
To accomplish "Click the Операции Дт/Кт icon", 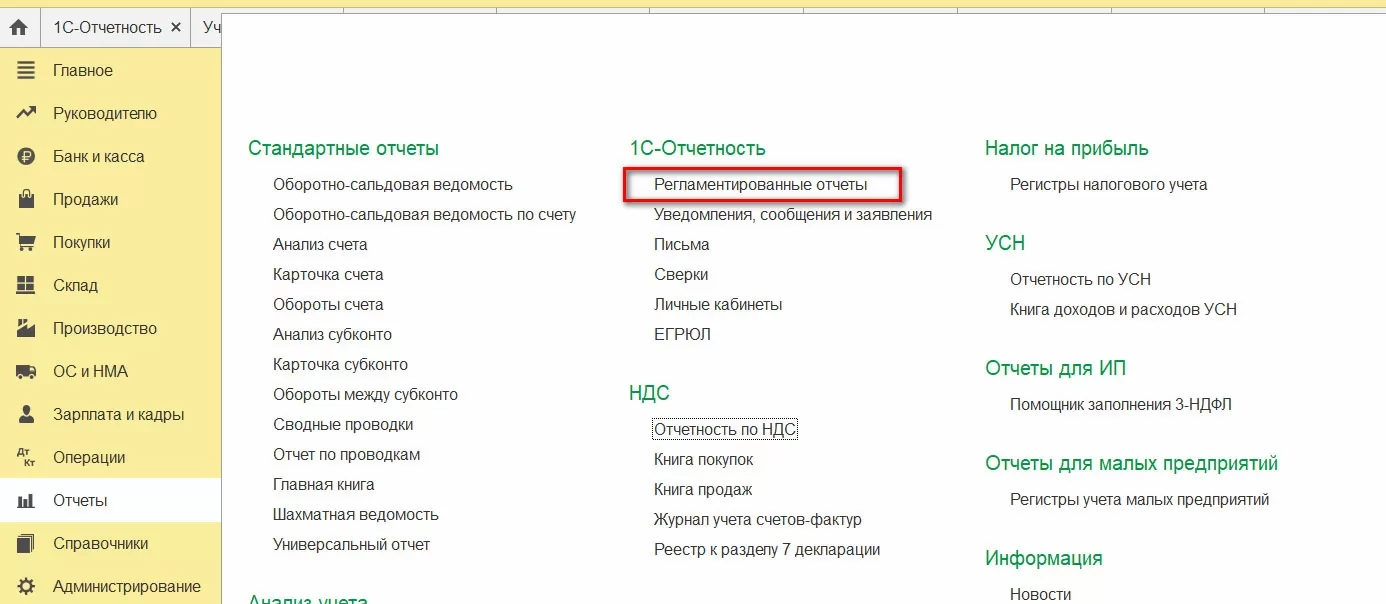I will click(26, 458).
